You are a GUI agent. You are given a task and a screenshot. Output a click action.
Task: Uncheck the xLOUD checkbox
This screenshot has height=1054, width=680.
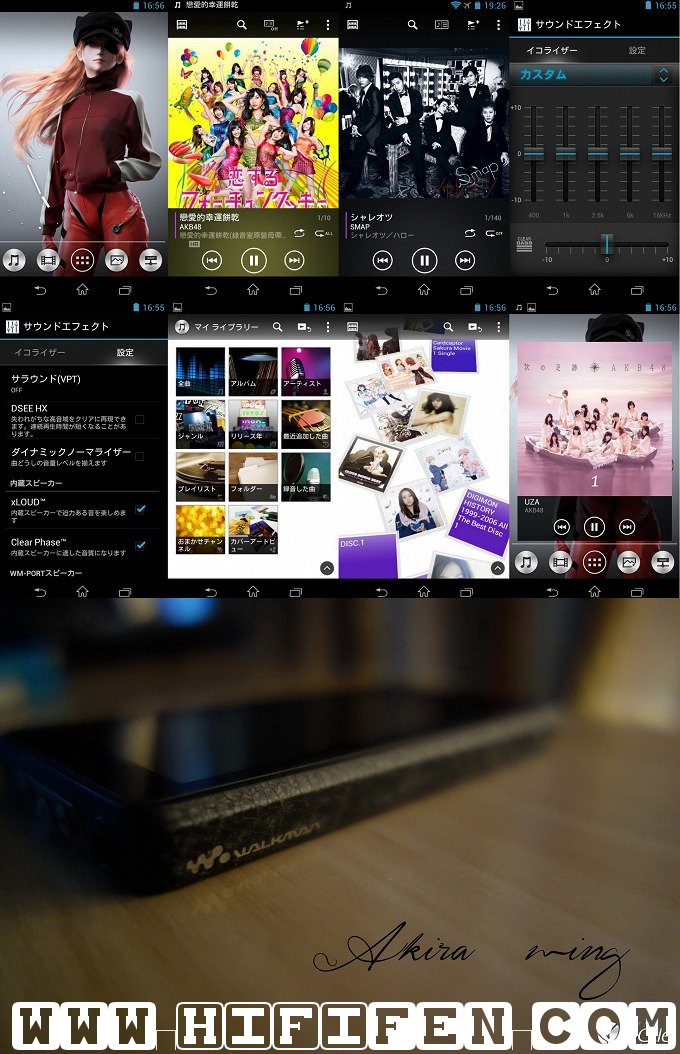140,509
